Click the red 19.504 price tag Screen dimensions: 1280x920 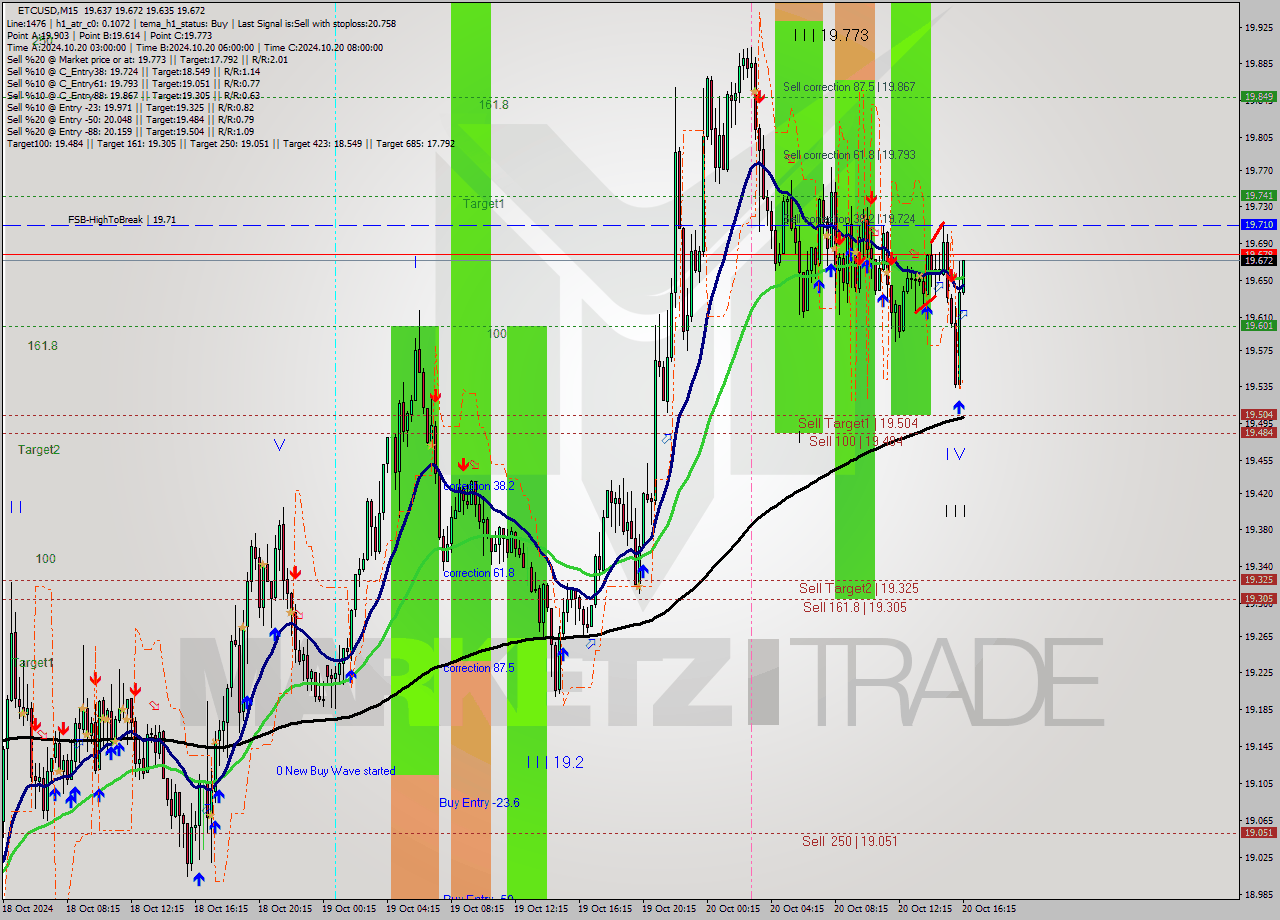pos(1258,414)
